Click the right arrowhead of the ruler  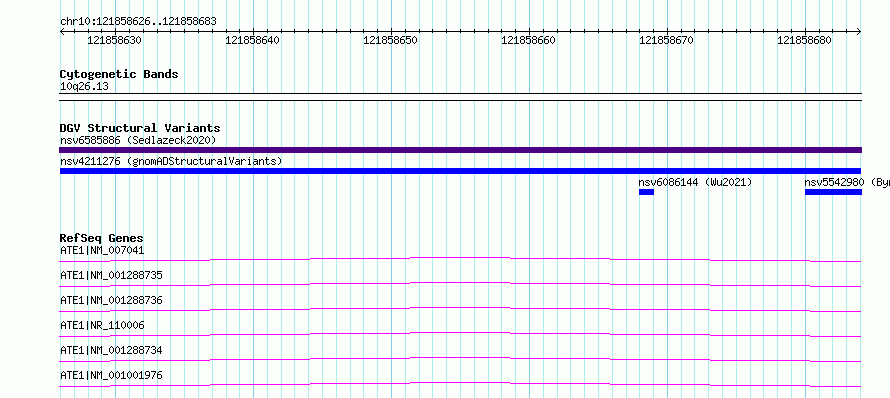tap(859, 32)
